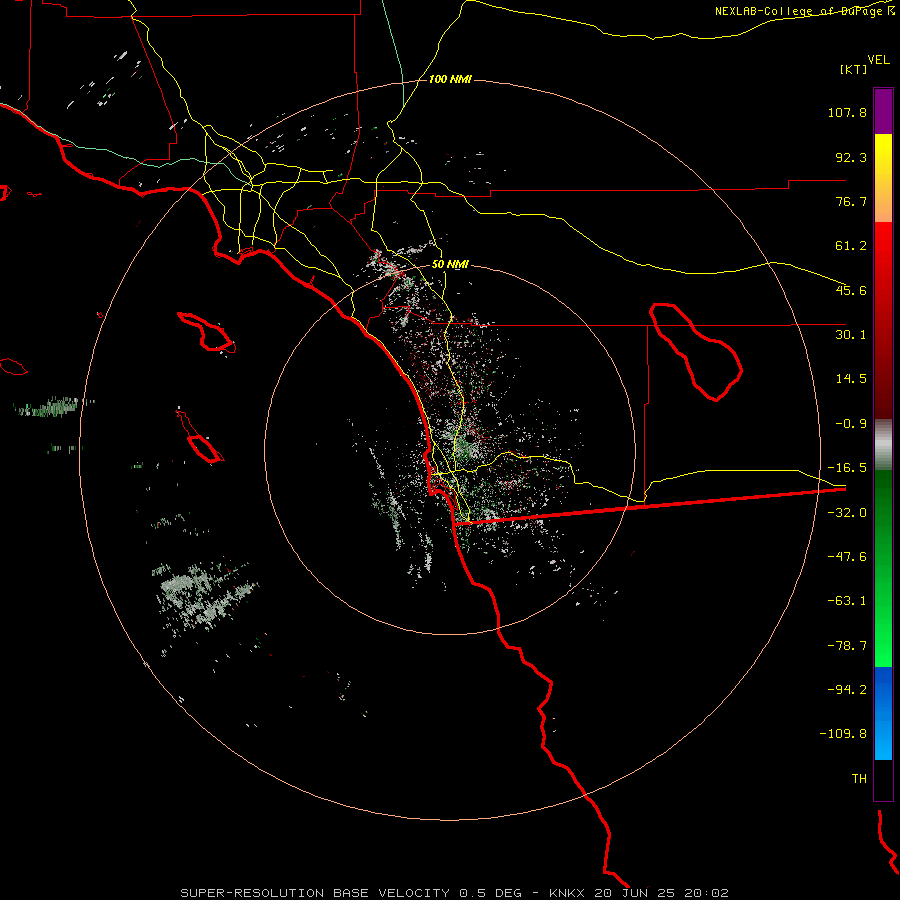Click the 107.8 legend value

[847, 112]
